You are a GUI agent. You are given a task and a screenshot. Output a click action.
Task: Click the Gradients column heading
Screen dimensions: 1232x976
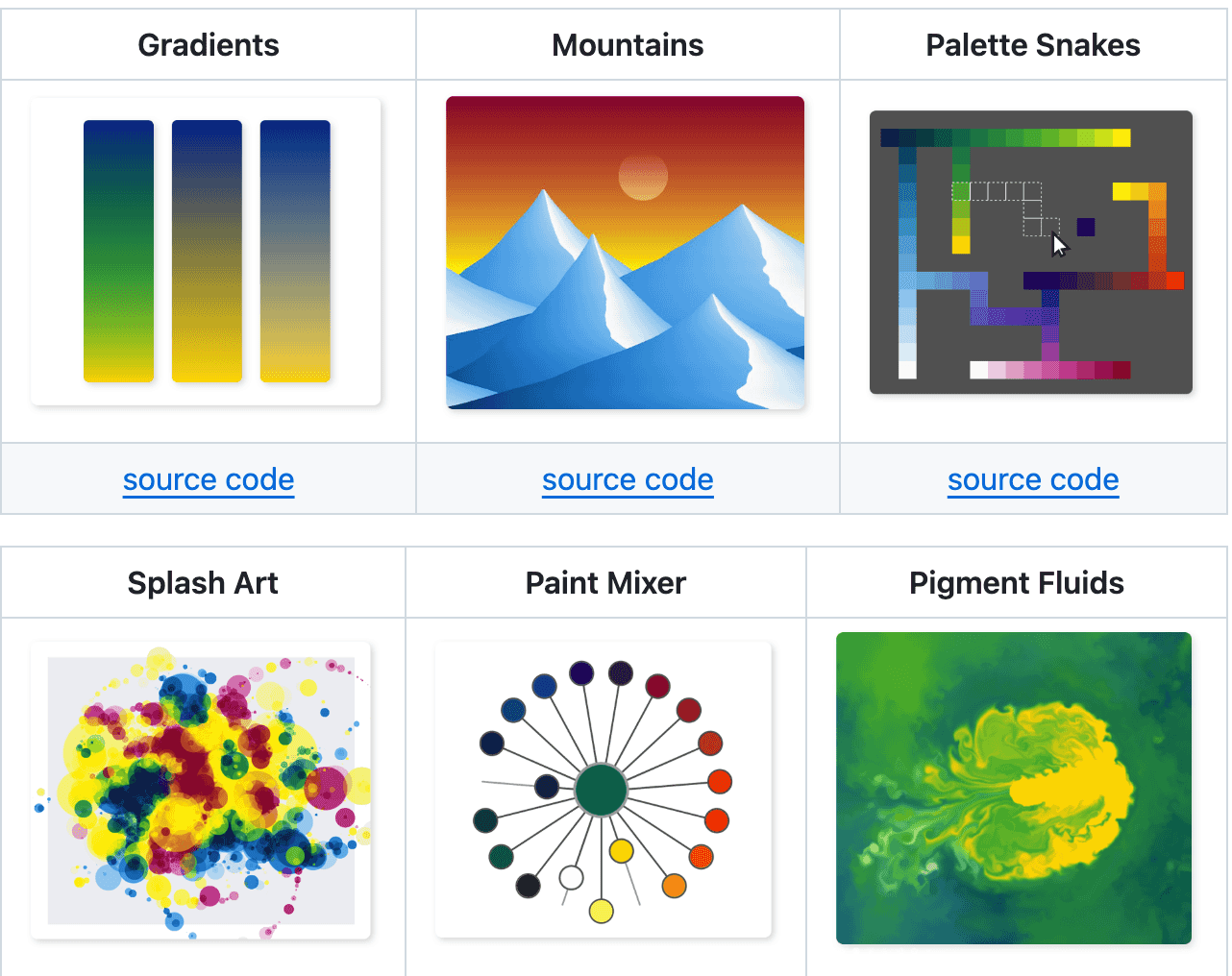(x=209, y=45)
